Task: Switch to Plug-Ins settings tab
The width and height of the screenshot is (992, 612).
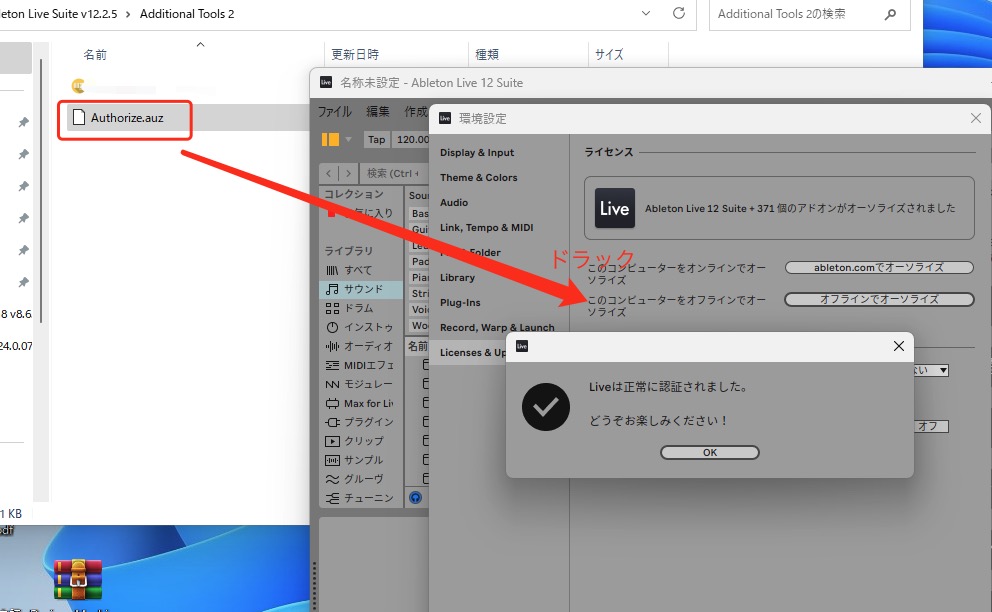Action: (x=460, y=303)
